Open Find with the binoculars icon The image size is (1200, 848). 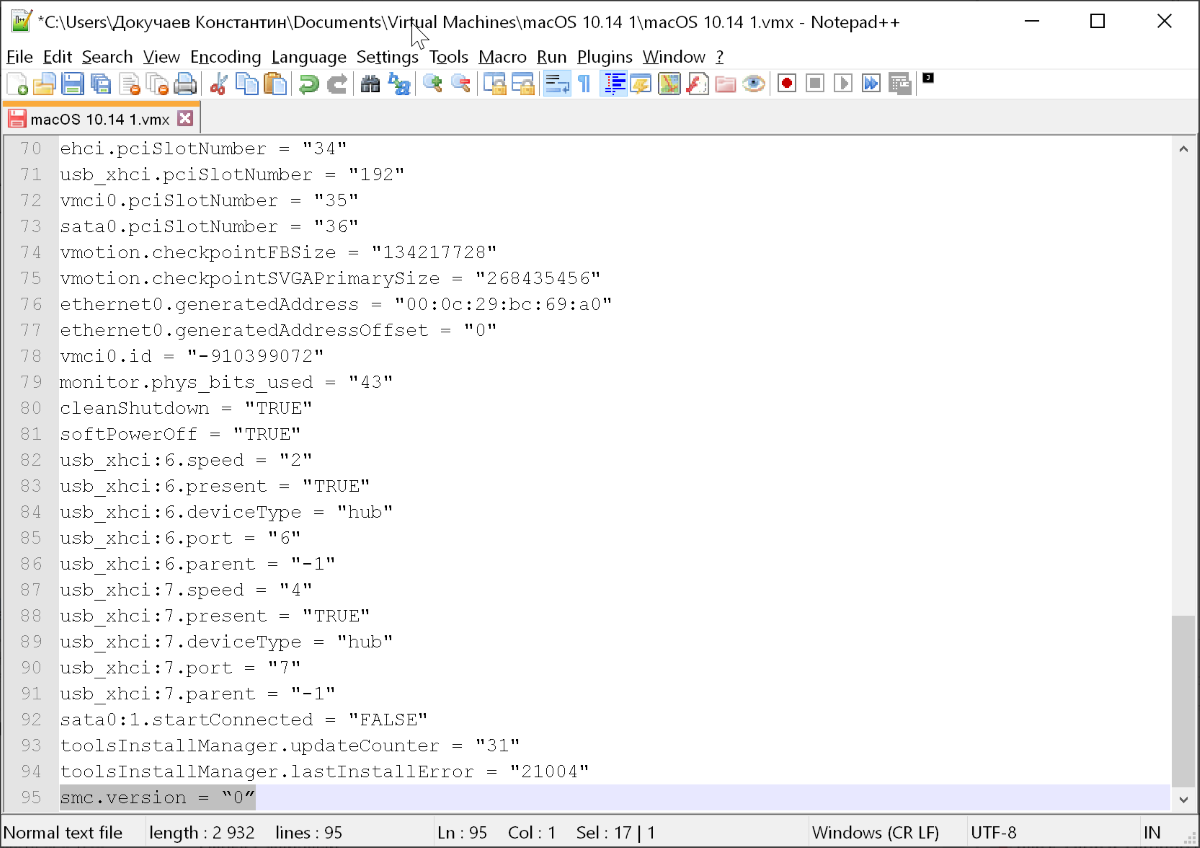[x=371, y=84]
